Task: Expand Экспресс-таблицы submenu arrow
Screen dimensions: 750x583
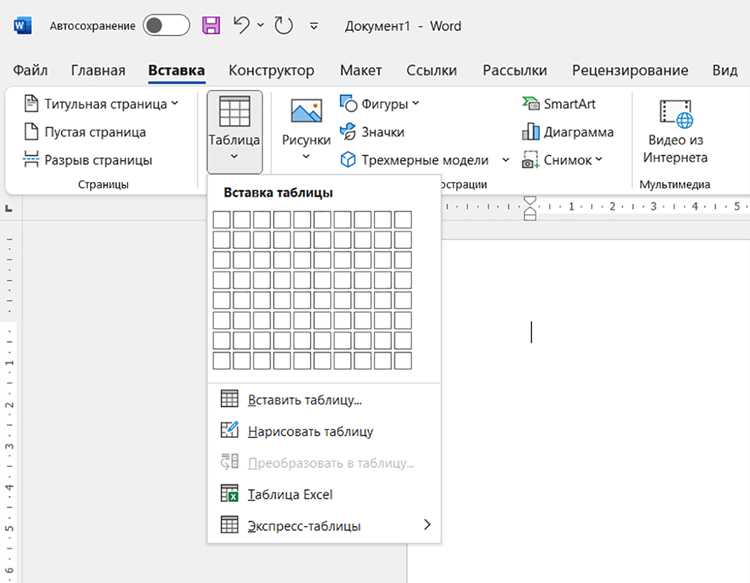Action: [x=427, y=525]
